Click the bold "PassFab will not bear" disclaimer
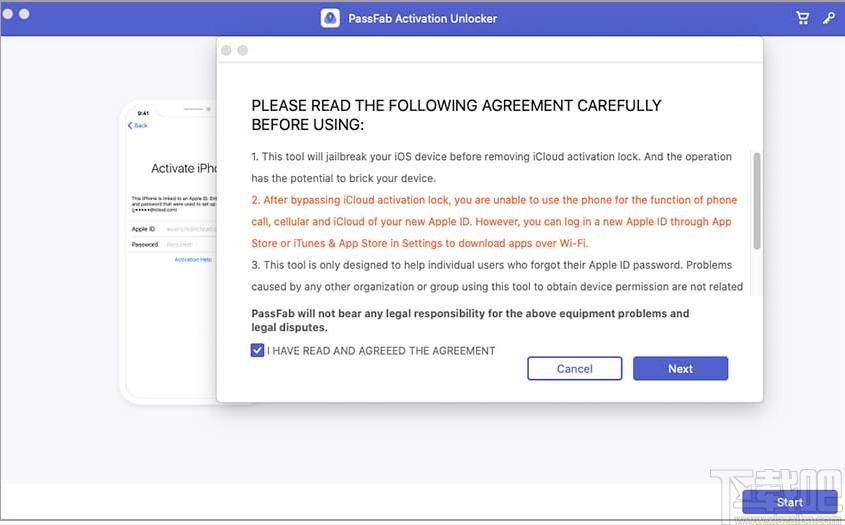845x525 pixels. (470, 320)
